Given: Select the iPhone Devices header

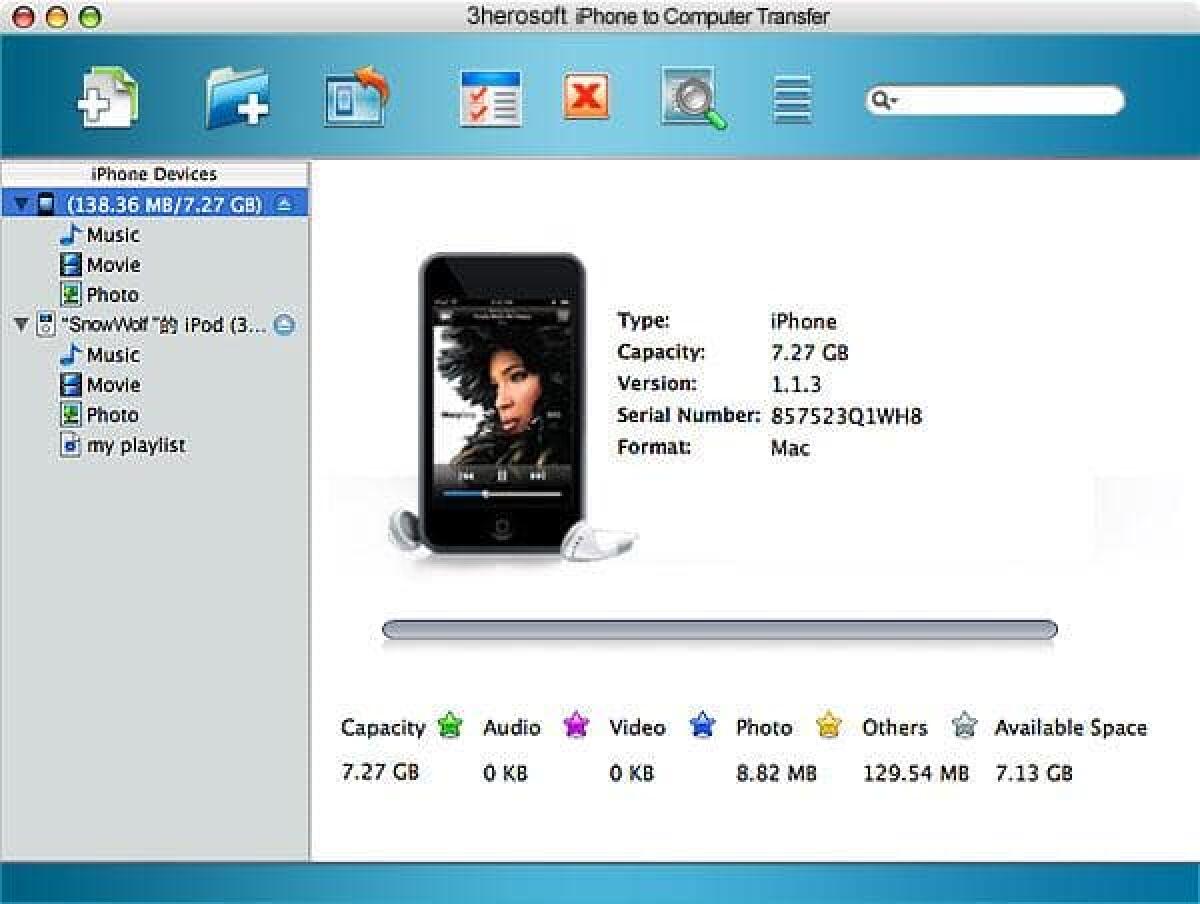Looking at the screenshot, I should tap(154, 173).
